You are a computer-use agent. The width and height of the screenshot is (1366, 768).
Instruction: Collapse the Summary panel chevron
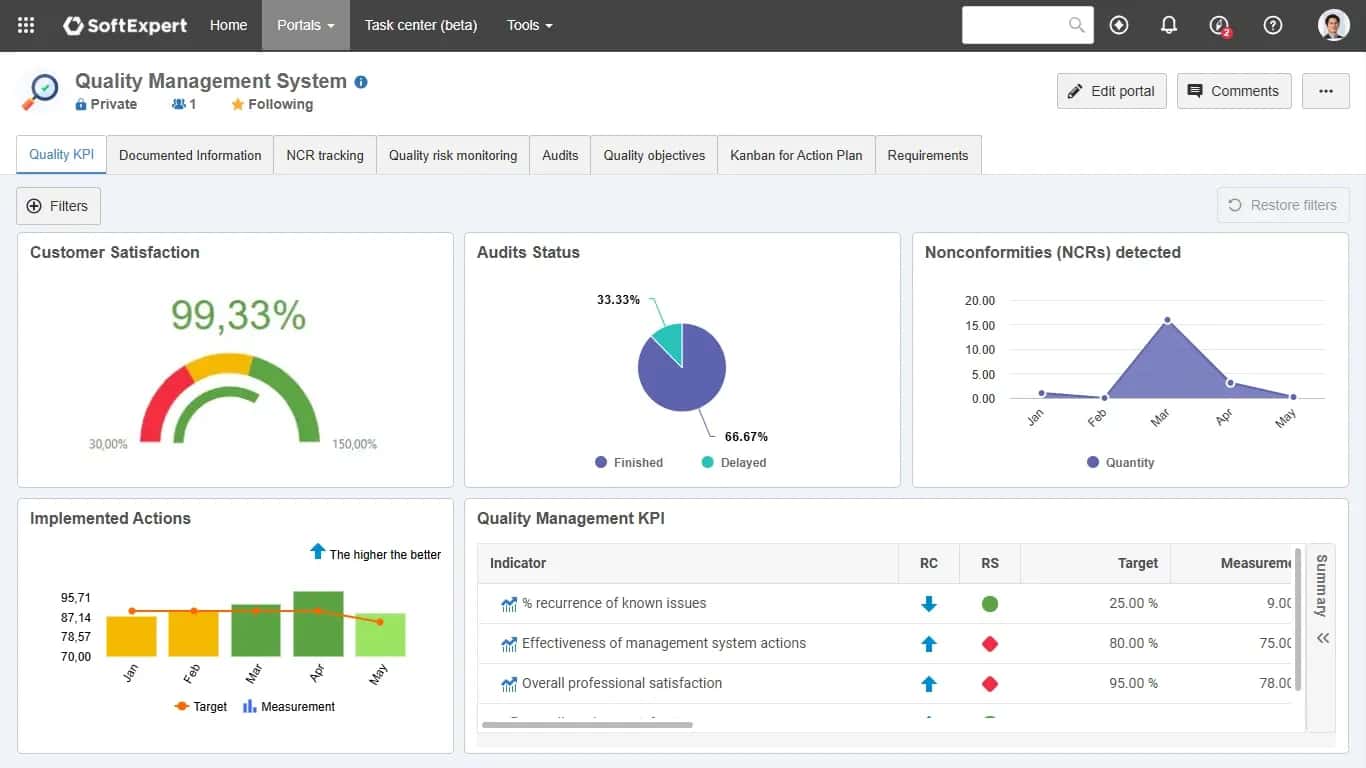click(1323, 638)
